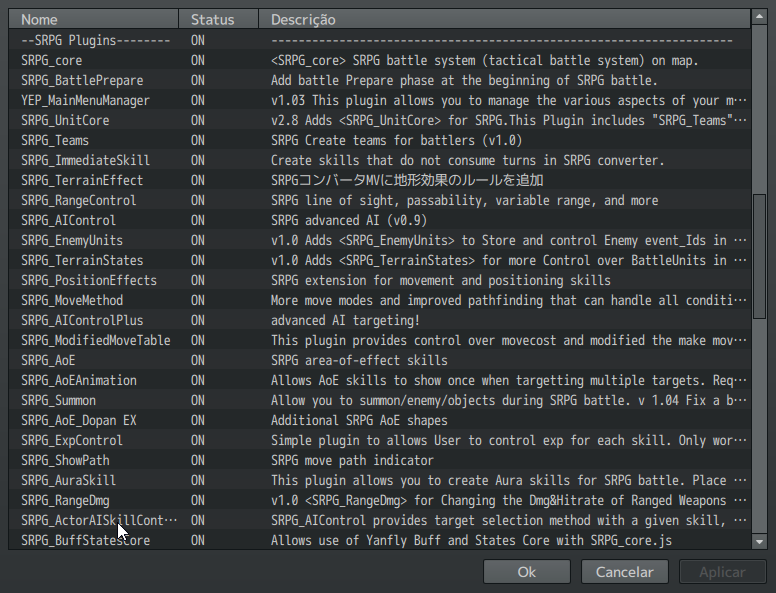
Task: Click ON status of SRPG_Summon
Action: (198, 400)
